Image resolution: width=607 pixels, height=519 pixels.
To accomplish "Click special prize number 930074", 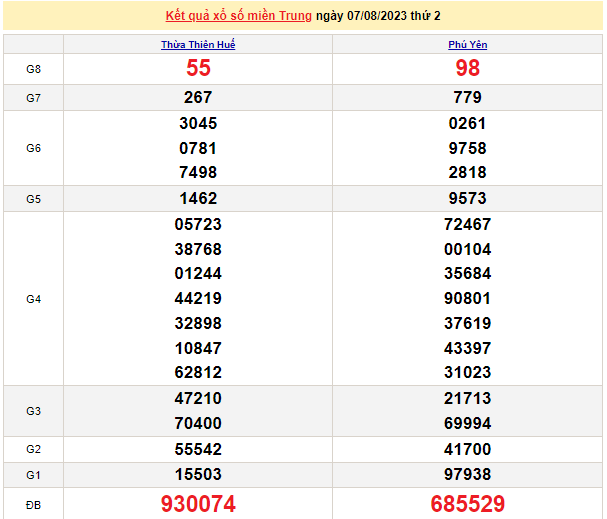I will (198, 504).
